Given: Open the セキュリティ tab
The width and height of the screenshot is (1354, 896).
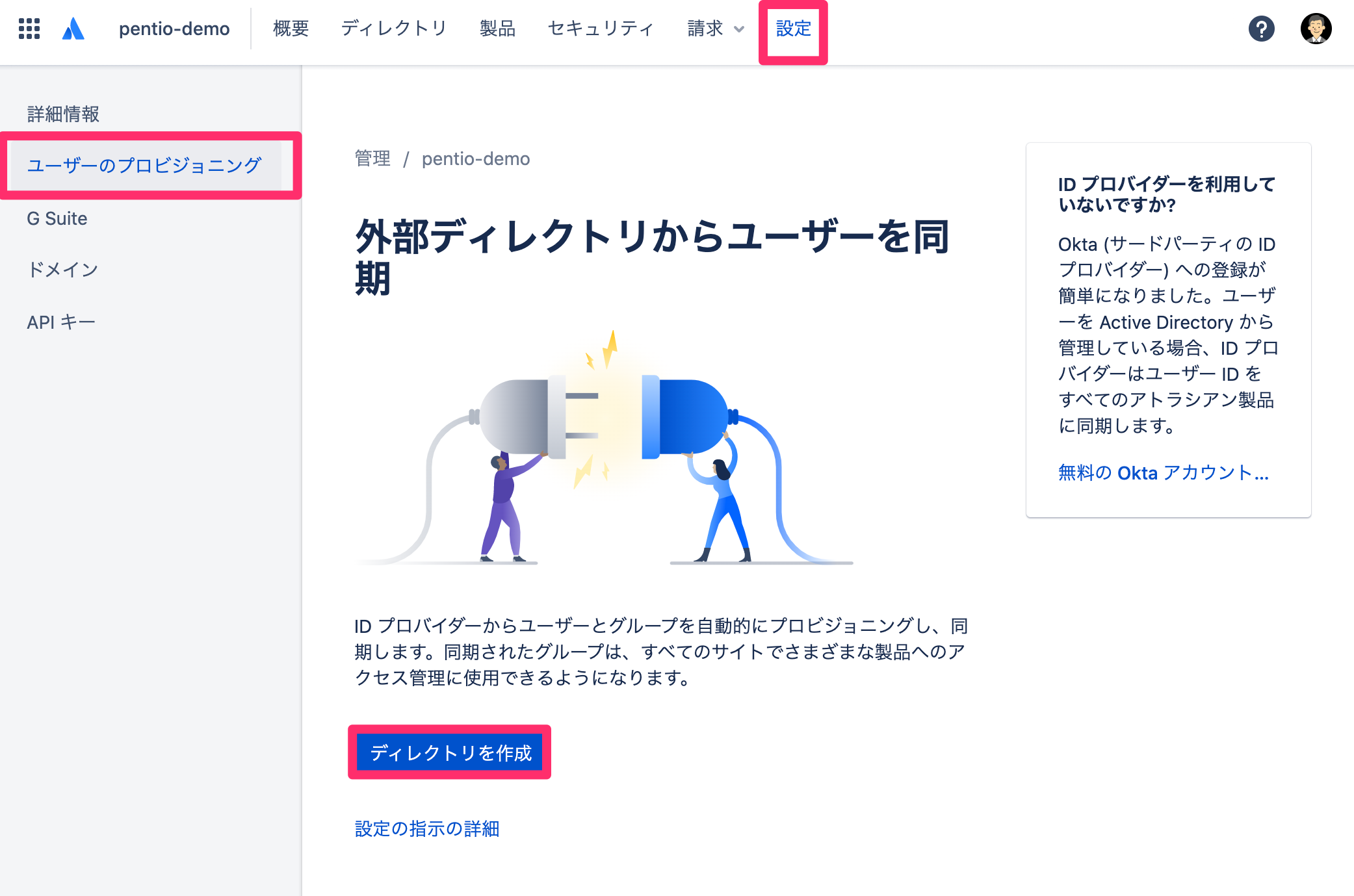Looking at the screenshot, I should pos(601,29).
